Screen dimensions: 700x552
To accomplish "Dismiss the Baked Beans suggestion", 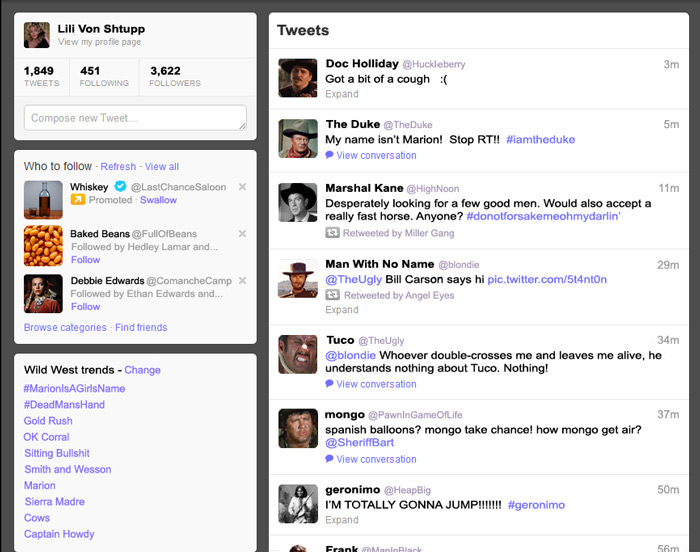I will pyautogui.click(x=242, y=234).
